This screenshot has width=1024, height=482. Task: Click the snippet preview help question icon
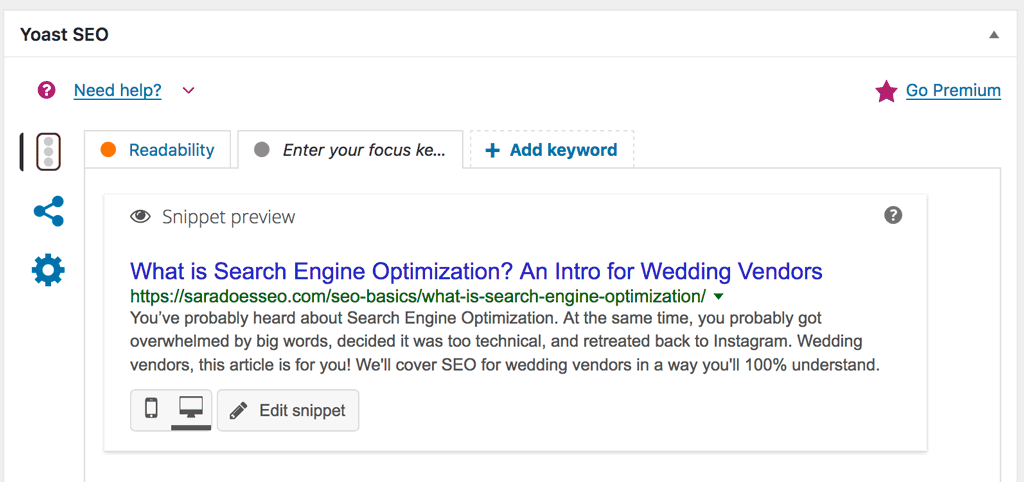pyautogui.click(x=893, y=215)
